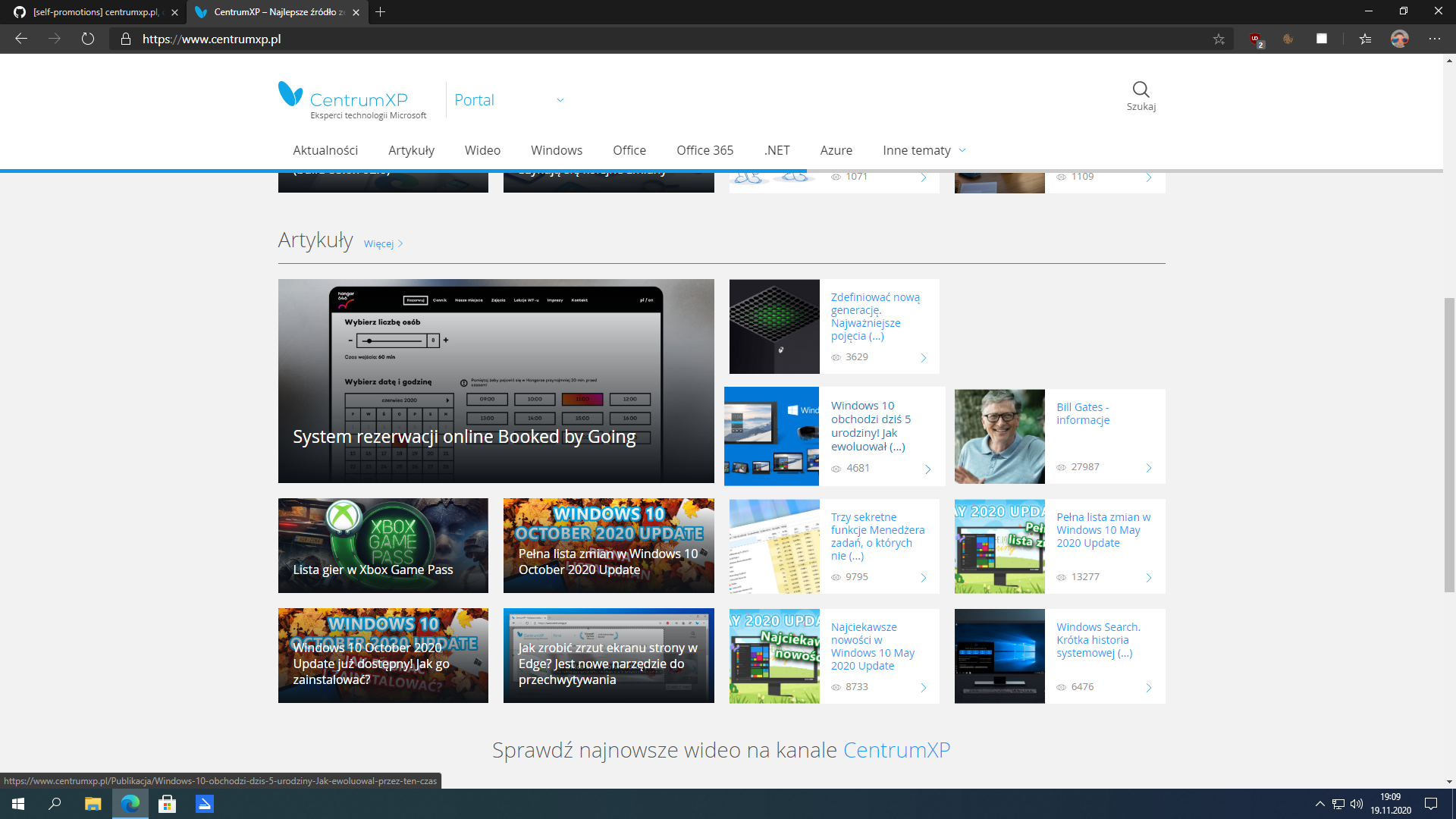Show hidden tray icons chevron
This screenshot has width=1456, height=819.
click(1319, 804)
